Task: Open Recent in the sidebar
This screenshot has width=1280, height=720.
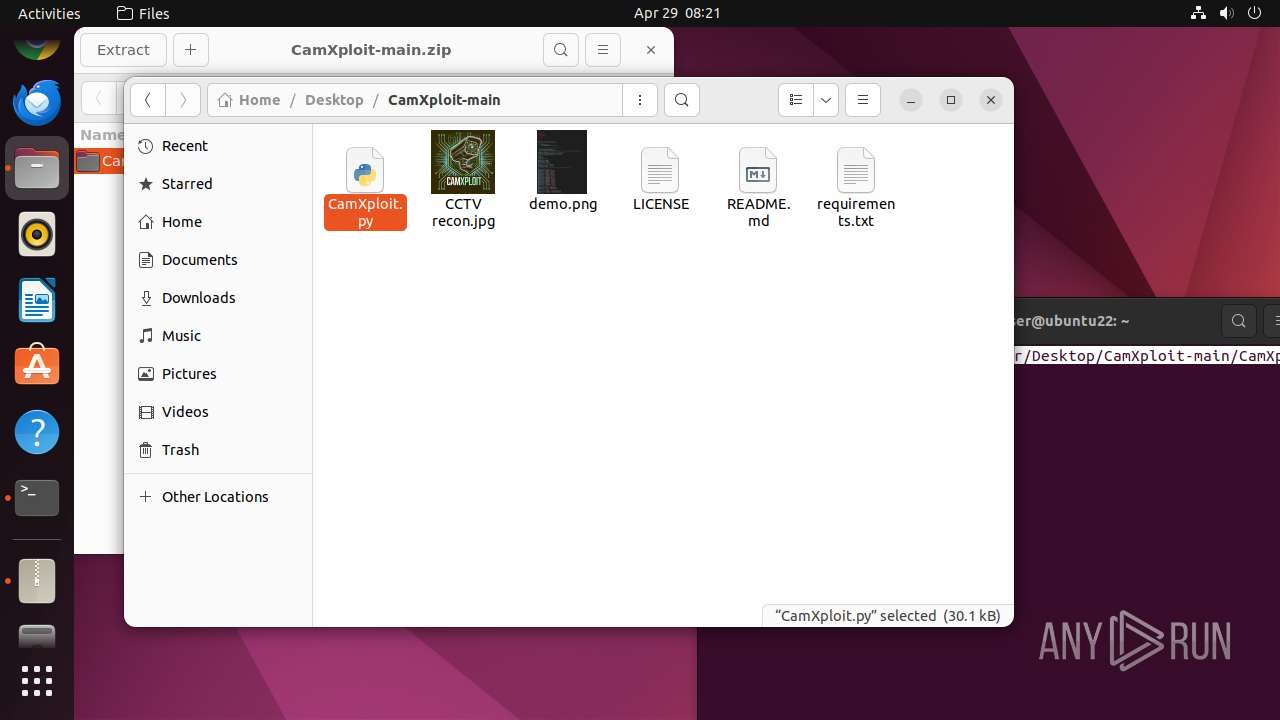Action: tap(218, 146)
